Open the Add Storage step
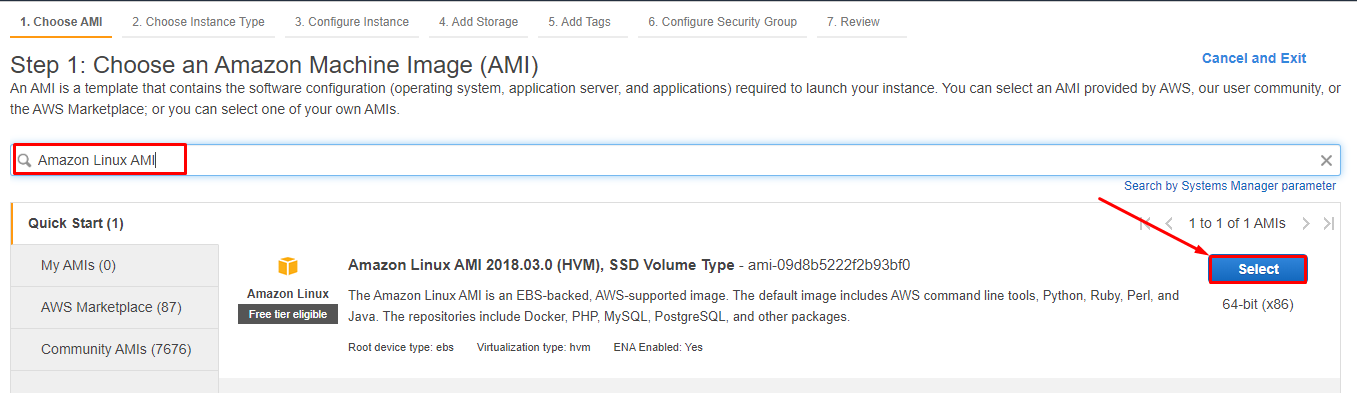Image resolution: width=1357 pixels, height=393 pixels. (478, 22)
